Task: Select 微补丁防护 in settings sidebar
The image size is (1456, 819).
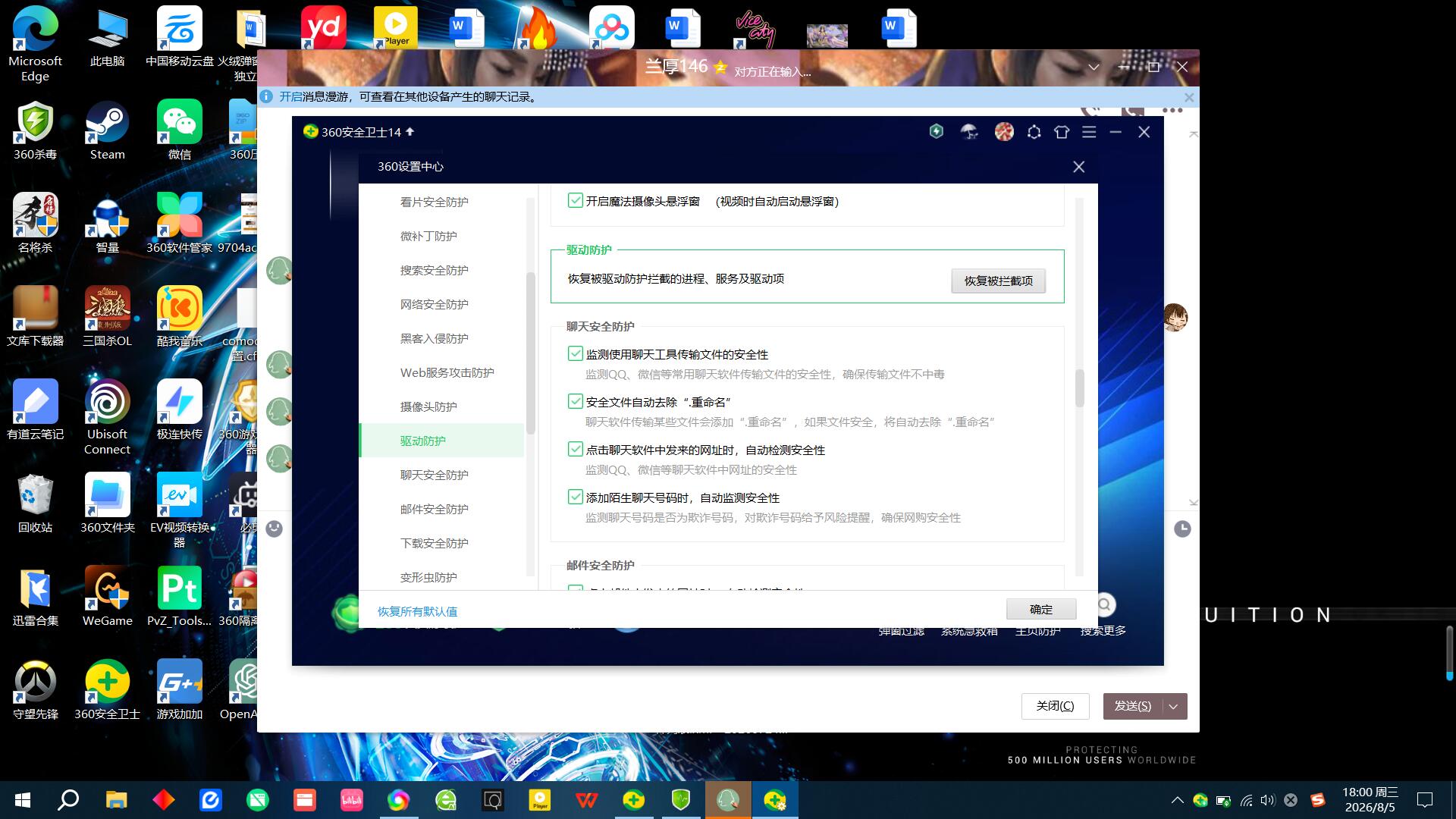Action: pyautogui.click(x=428, y=236)
